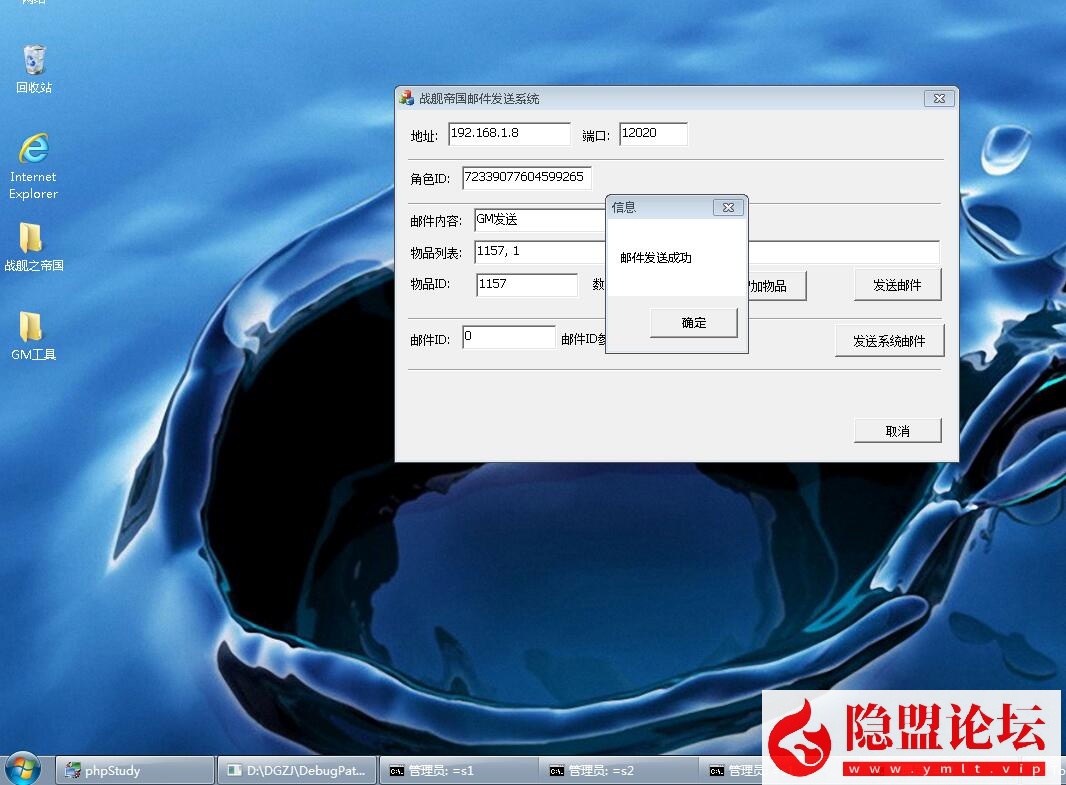
Task: Switch to 管理员: =s2 console window
Action: 619,771
